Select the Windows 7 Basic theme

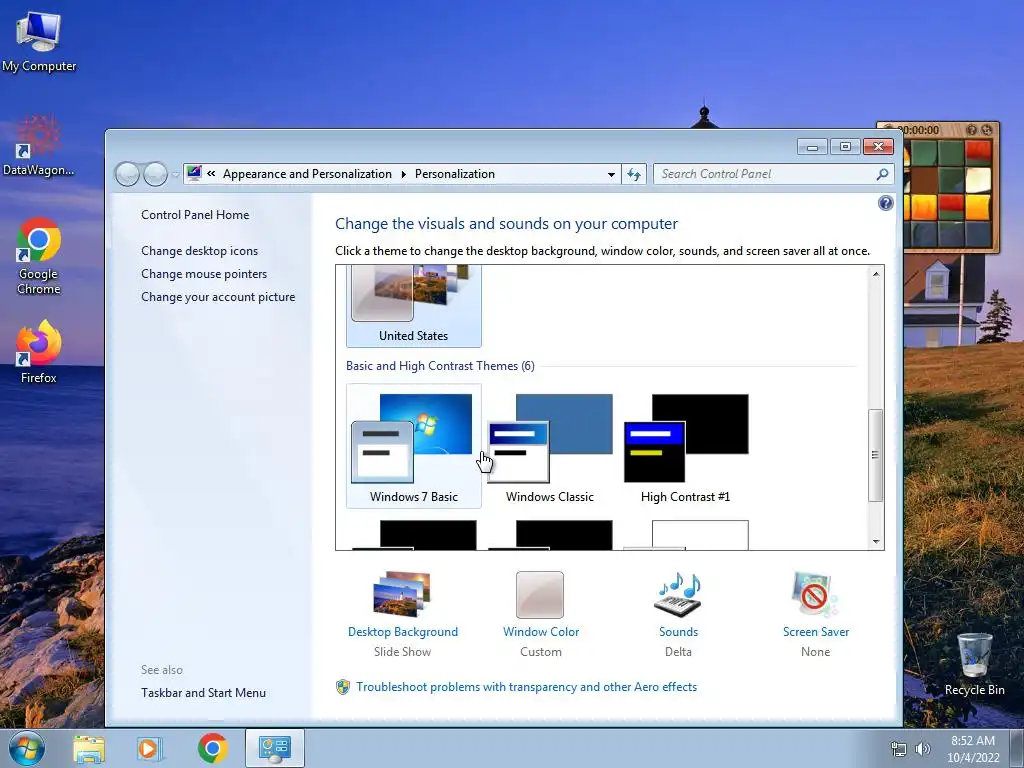(x=413, y=446)
